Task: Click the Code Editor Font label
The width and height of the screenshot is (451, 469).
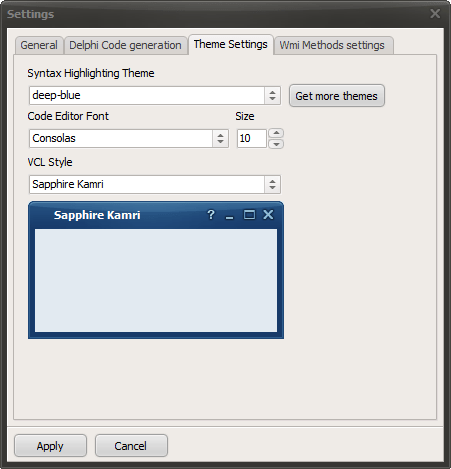Action: coord(68,116)
